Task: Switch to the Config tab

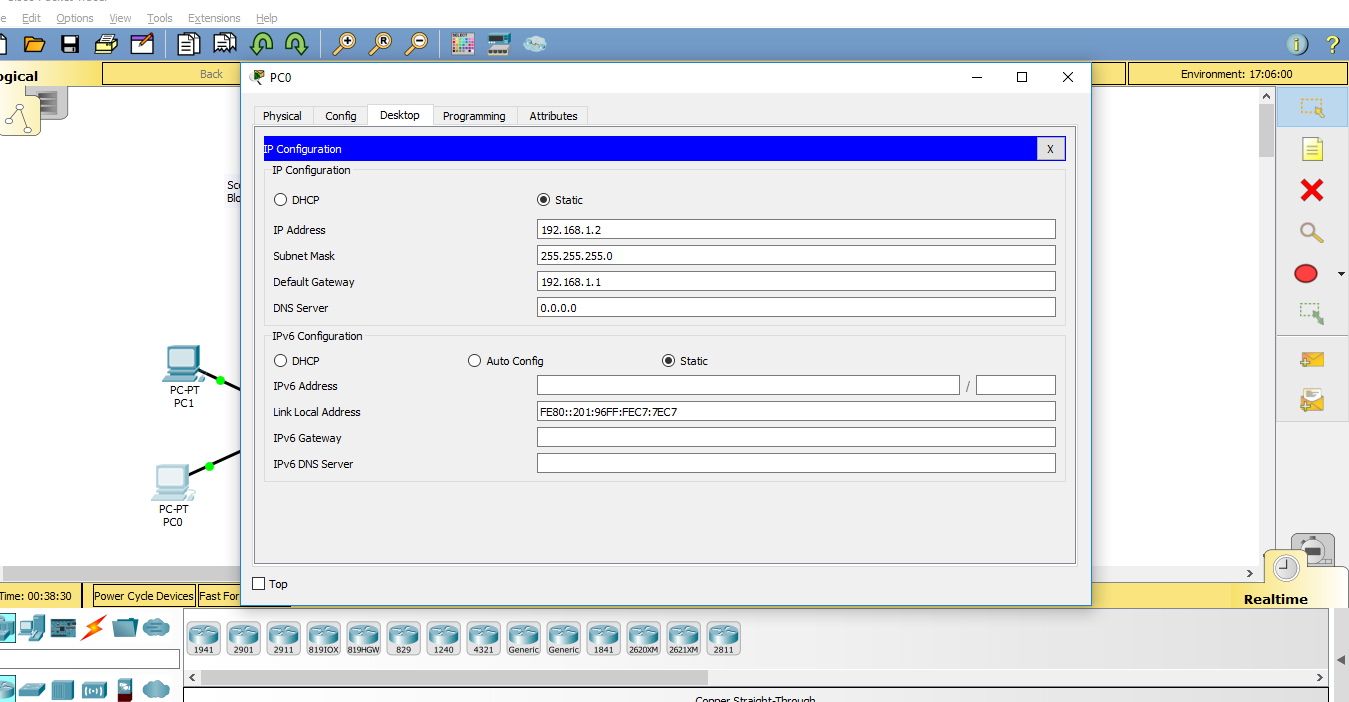Action: 341,116
